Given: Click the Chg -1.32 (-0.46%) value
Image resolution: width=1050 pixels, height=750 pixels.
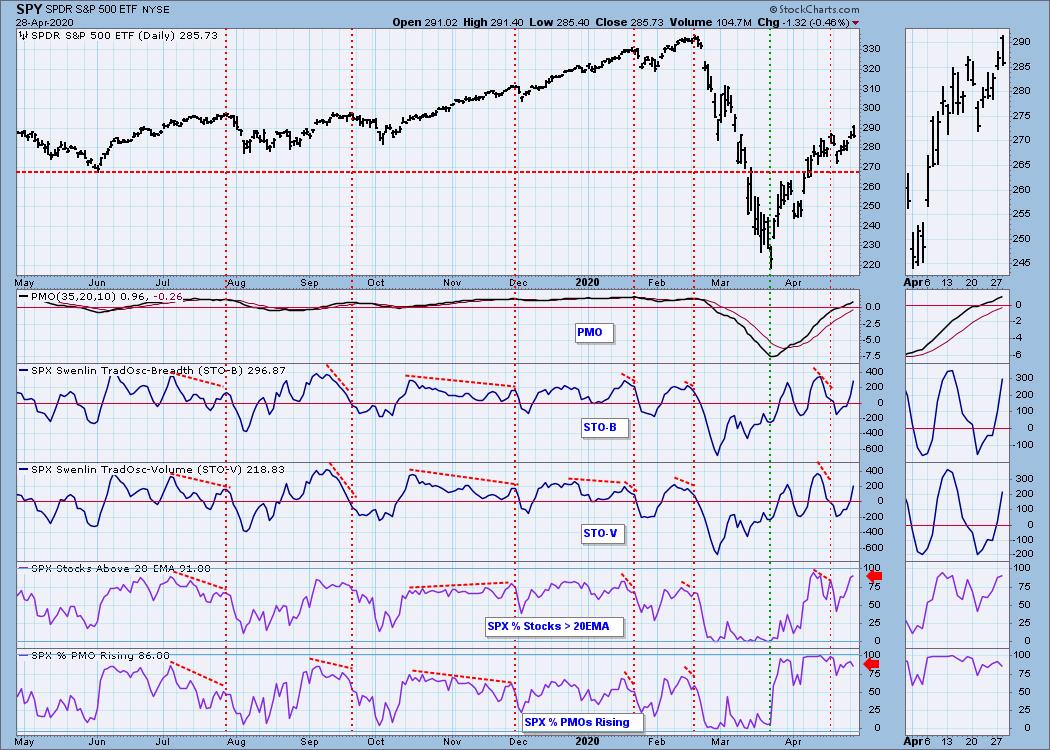Looking at the screenshot, I should [x=804, y=22].
